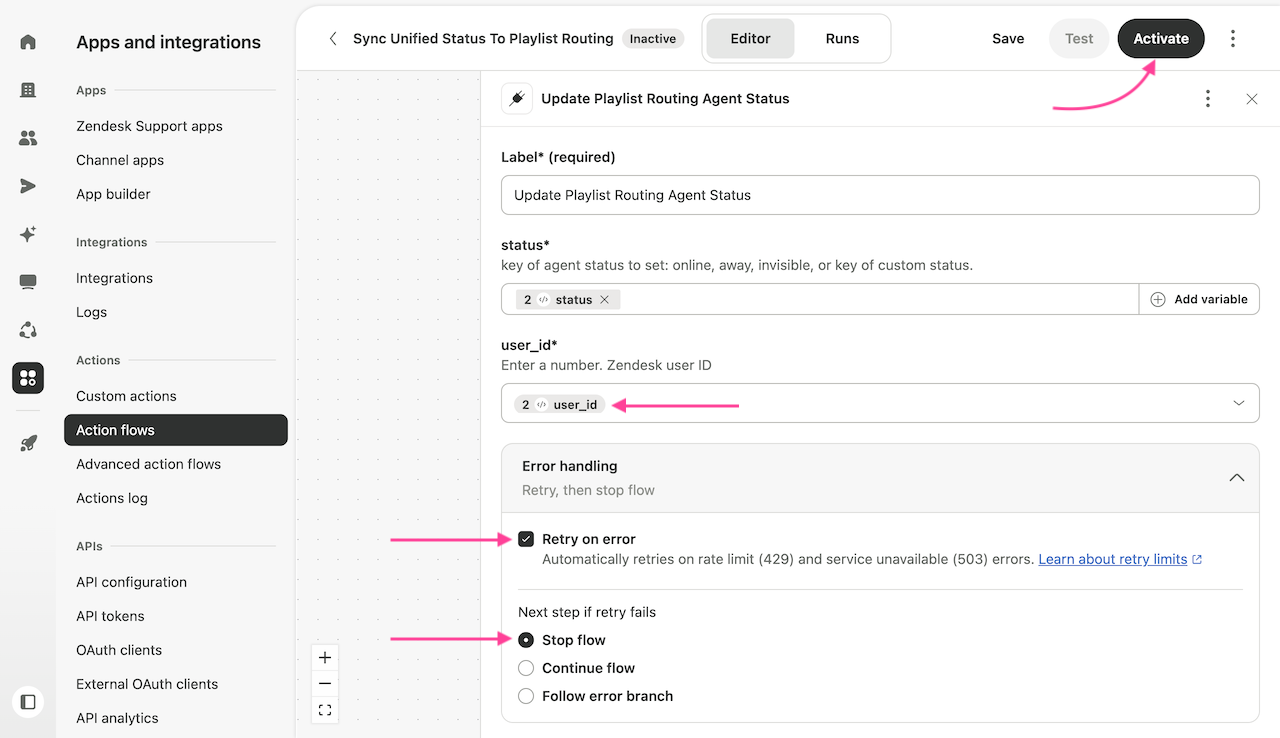1280x738 pixels.
Task: Open the Home icon in the sidebar
Action: [28, 42]
